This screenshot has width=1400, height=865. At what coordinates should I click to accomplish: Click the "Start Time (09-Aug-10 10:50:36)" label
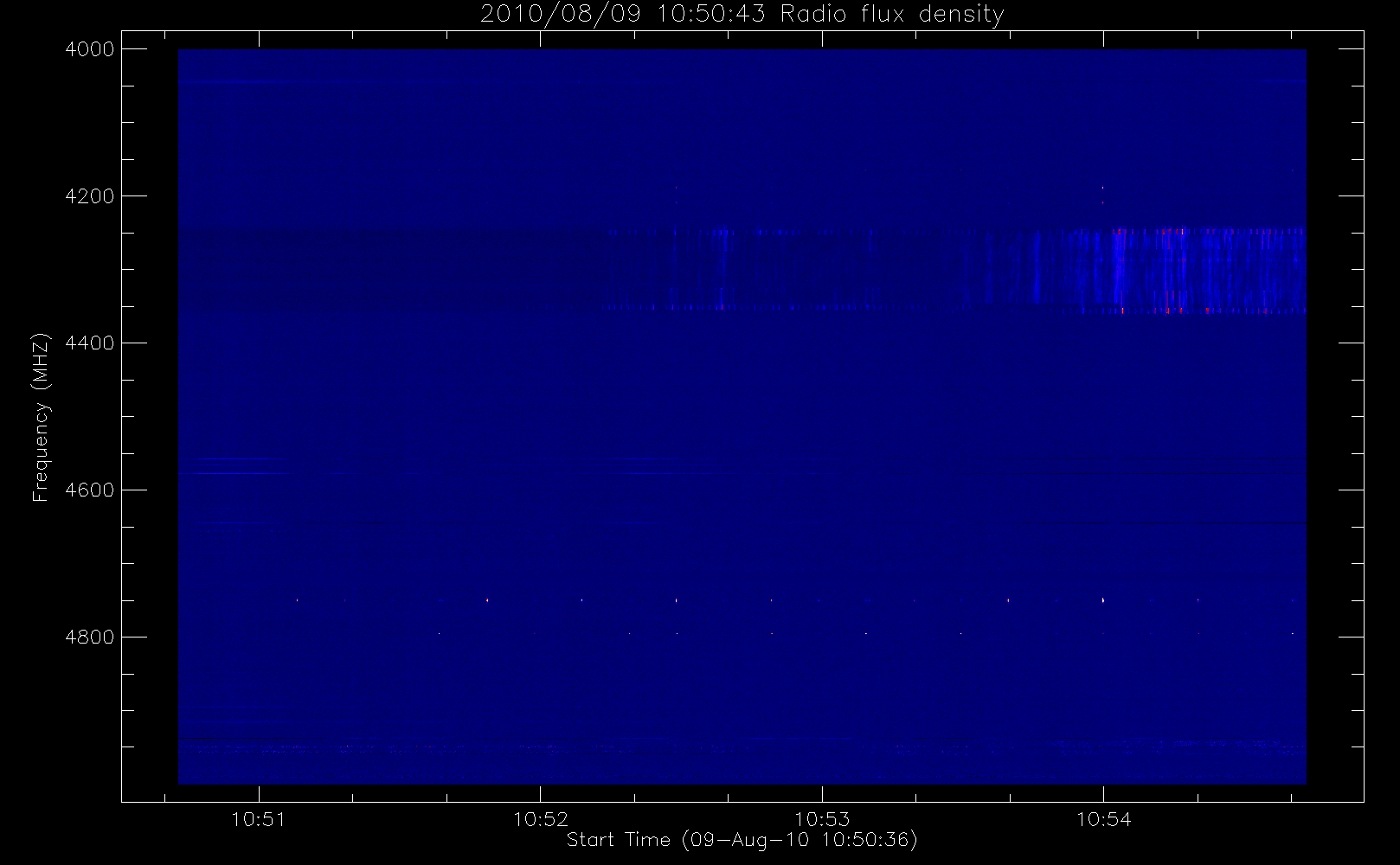[742, 840]
